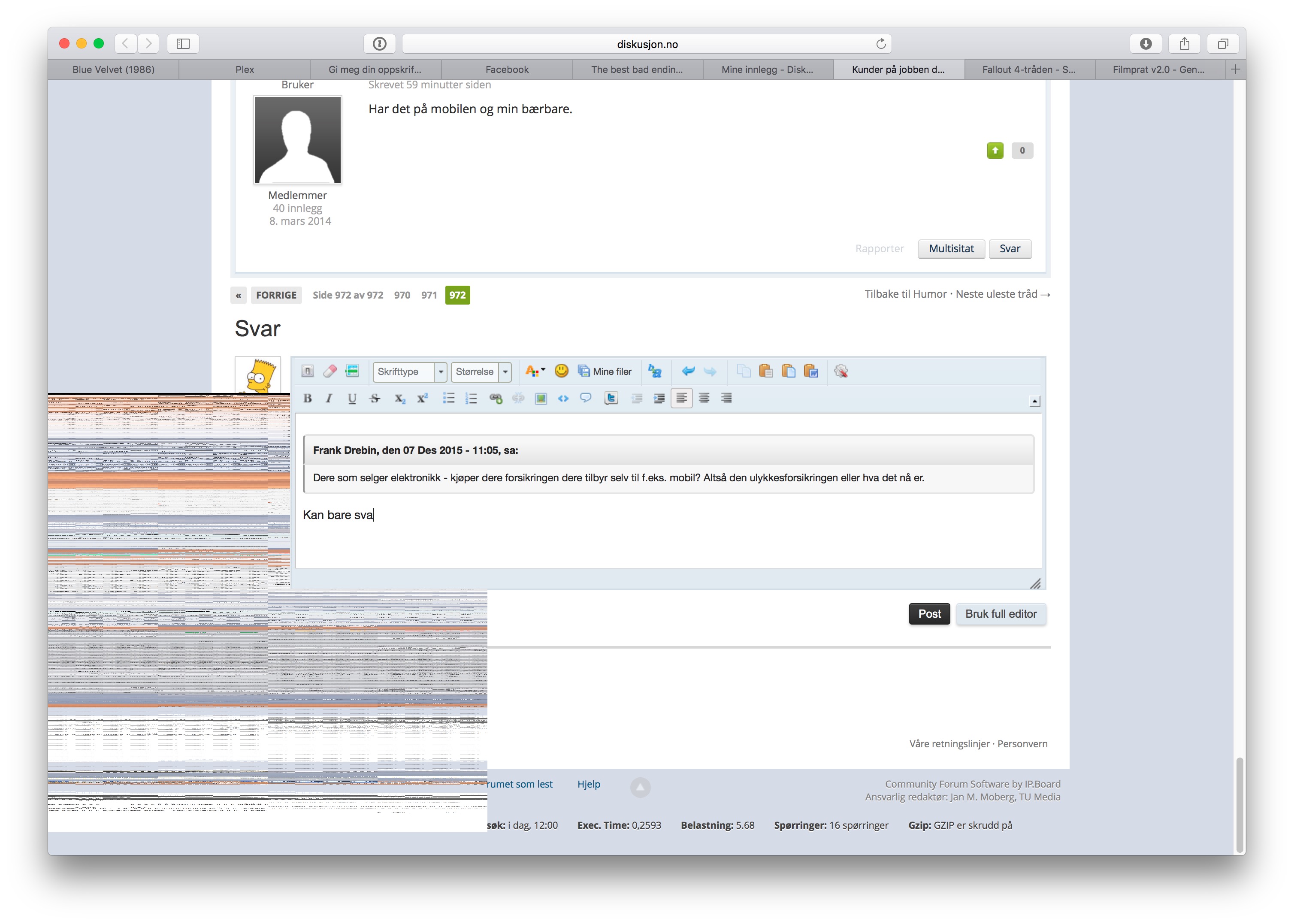Jump to first page with « button
The width and height of the screenshot is (1294, 924).
coord(239,295)
